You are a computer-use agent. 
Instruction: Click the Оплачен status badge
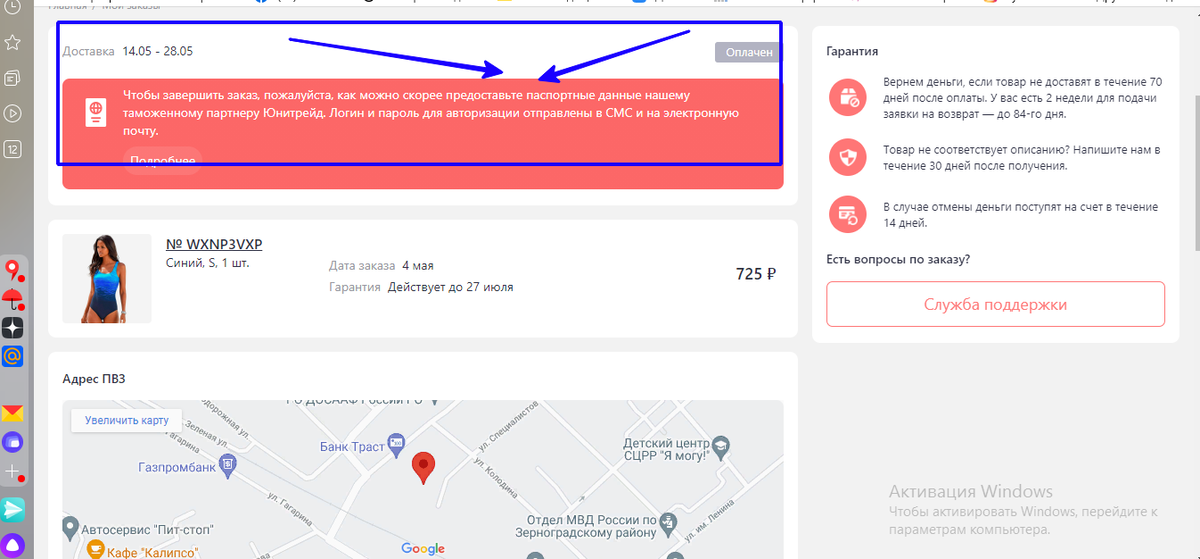click(746, 52)
